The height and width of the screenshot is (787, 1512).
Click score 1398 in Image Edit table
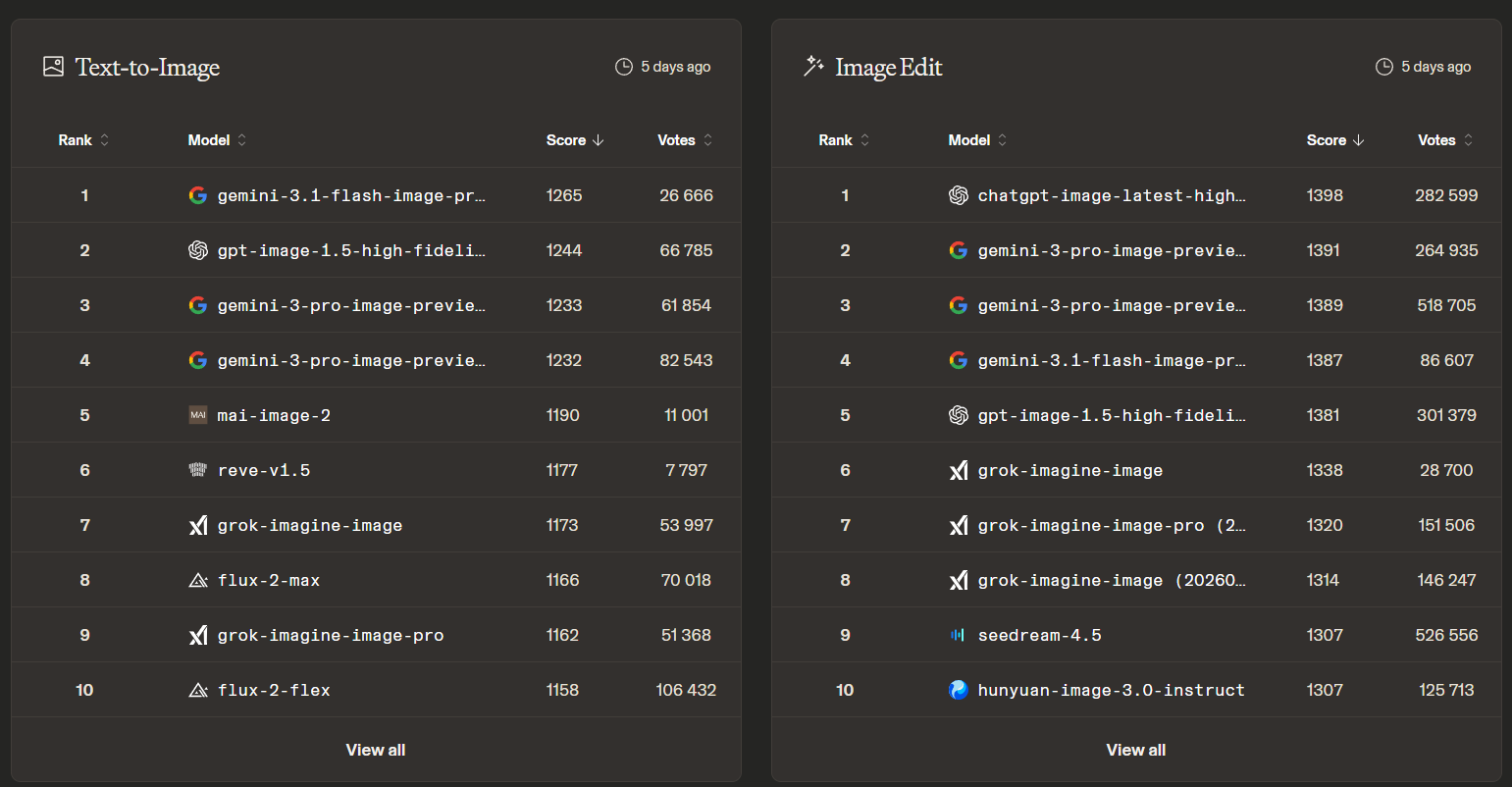[x=1325, y=195]
